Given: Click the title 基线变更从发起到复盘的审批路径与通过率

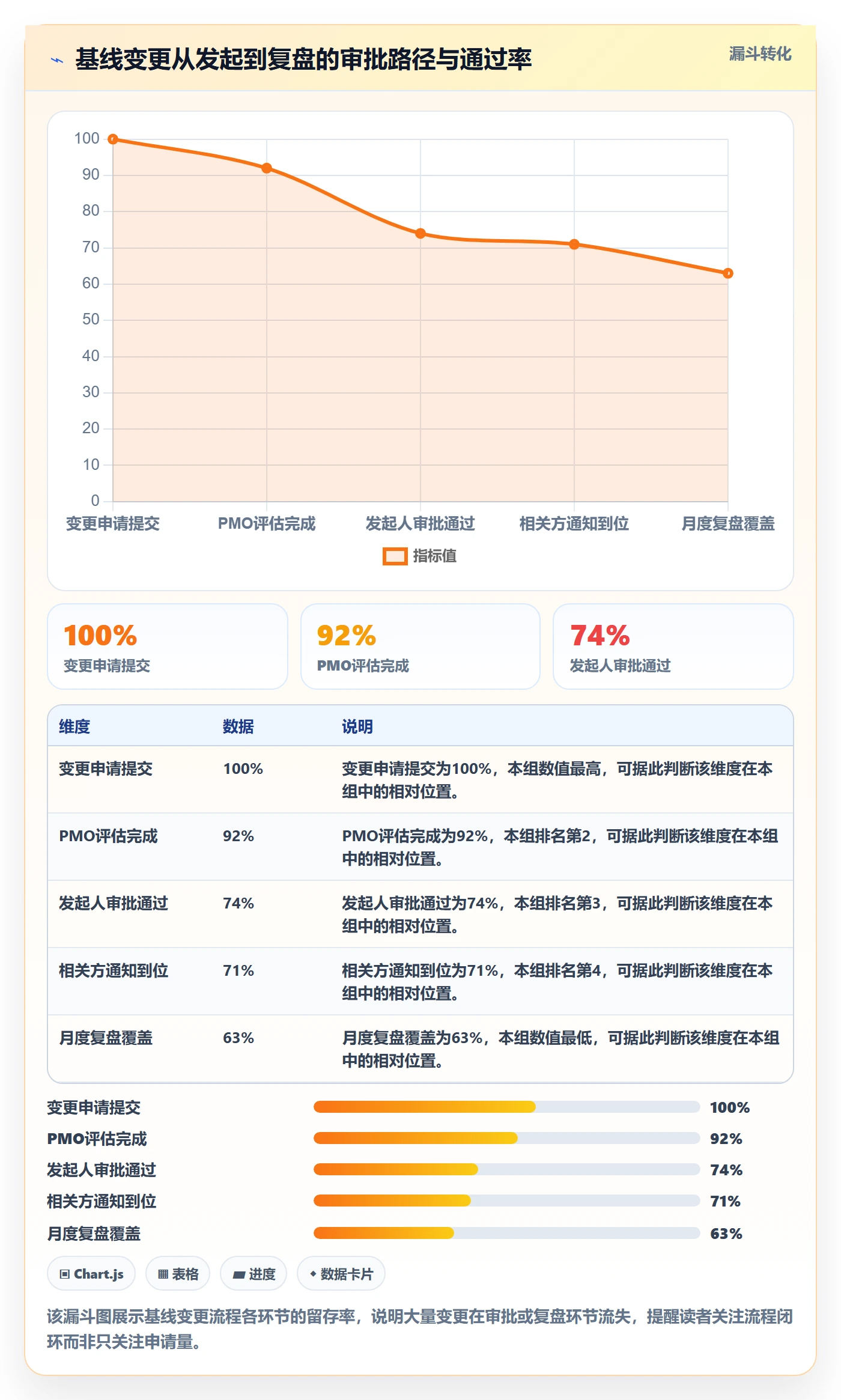Looking at the screenshot, I should [x=303, y=59].
